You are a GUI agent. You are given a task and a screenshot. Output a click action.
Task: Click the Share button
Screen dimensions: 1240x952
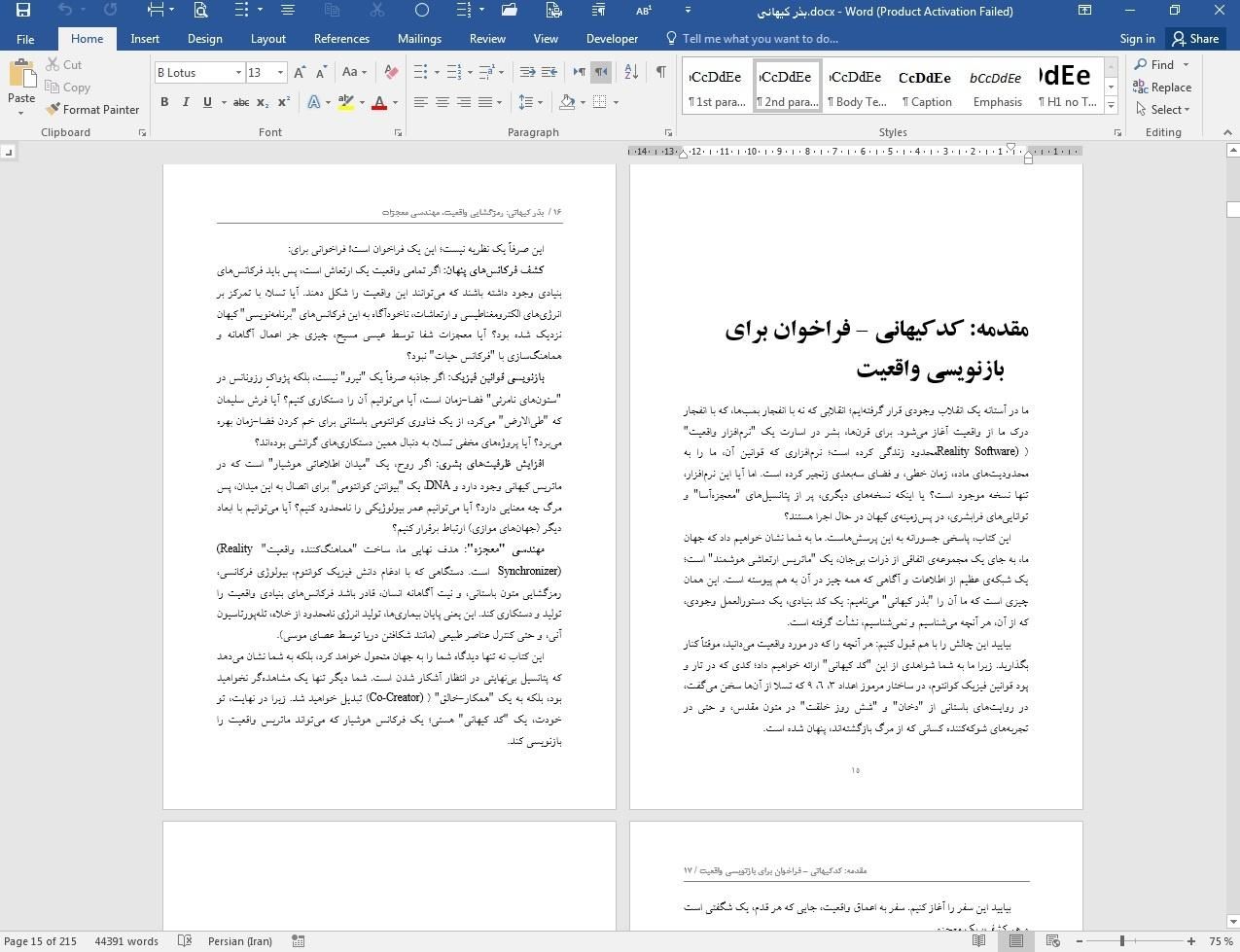(1195, 39)
